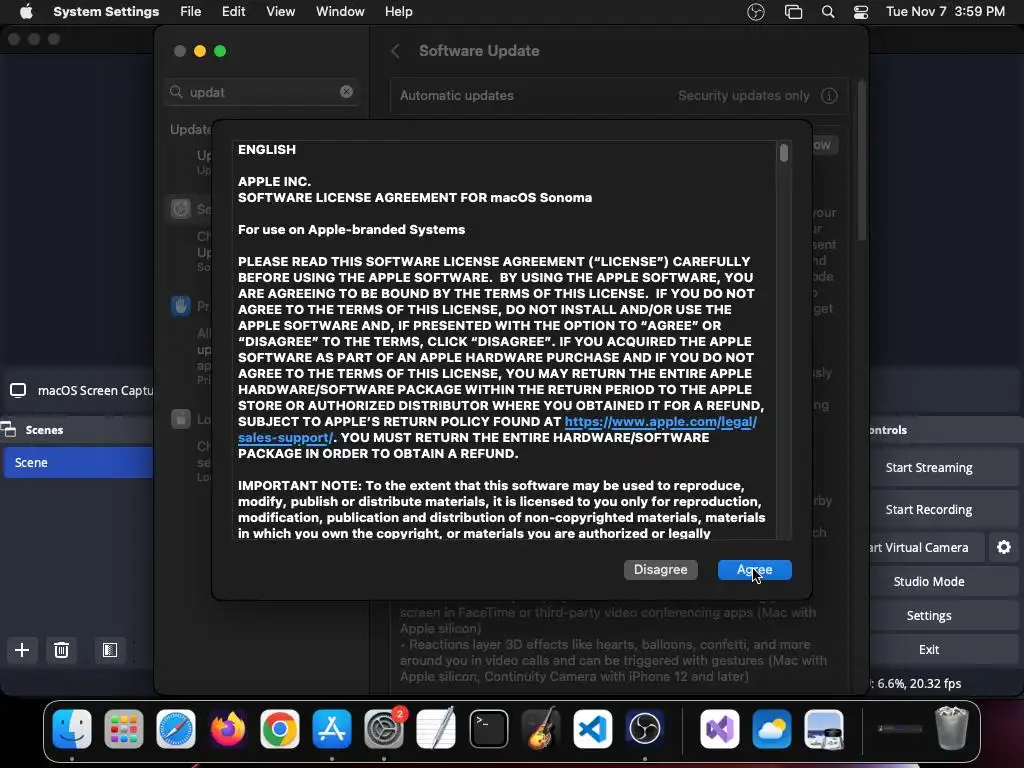Click the 'updat' search field

pyautogui.click(x=261, y=92)
